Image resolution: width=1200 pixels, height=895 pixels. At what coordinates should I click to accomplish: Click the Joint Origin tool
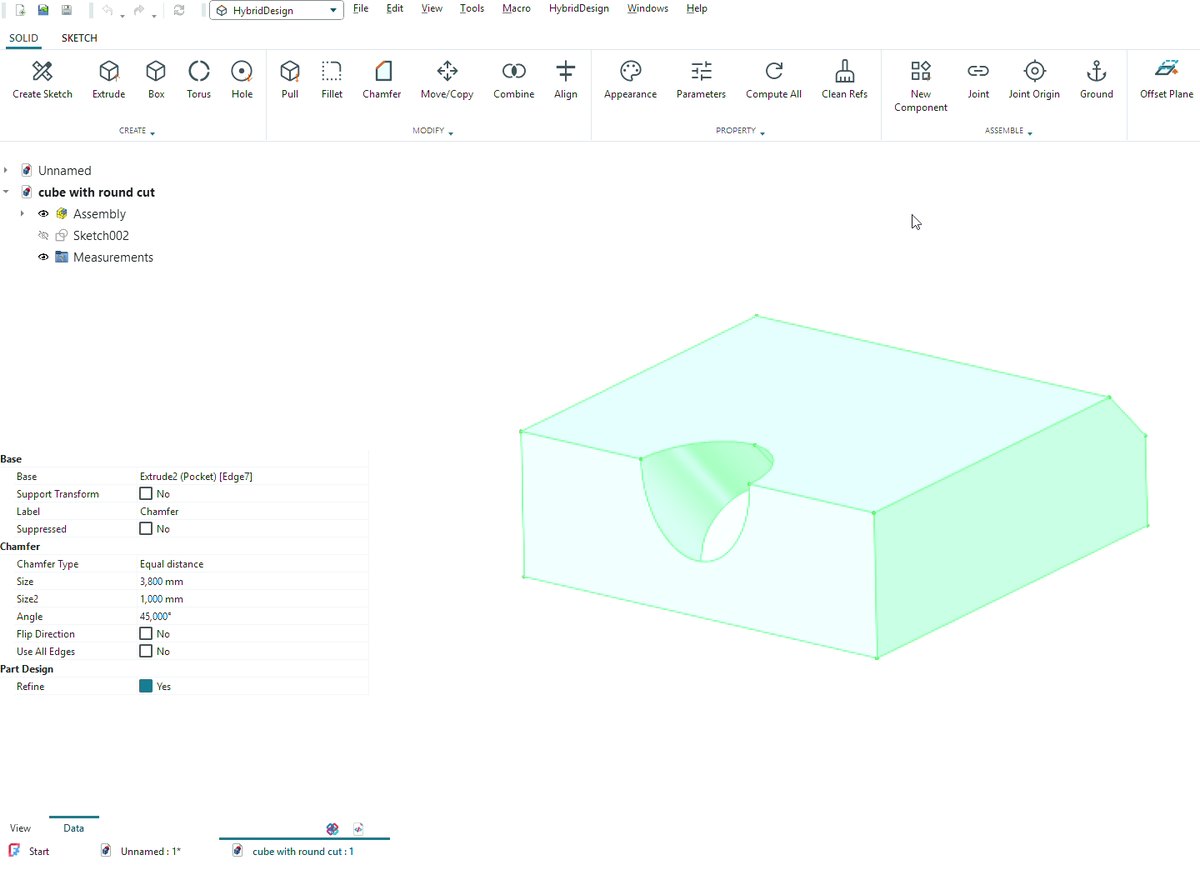[1034, 80]
